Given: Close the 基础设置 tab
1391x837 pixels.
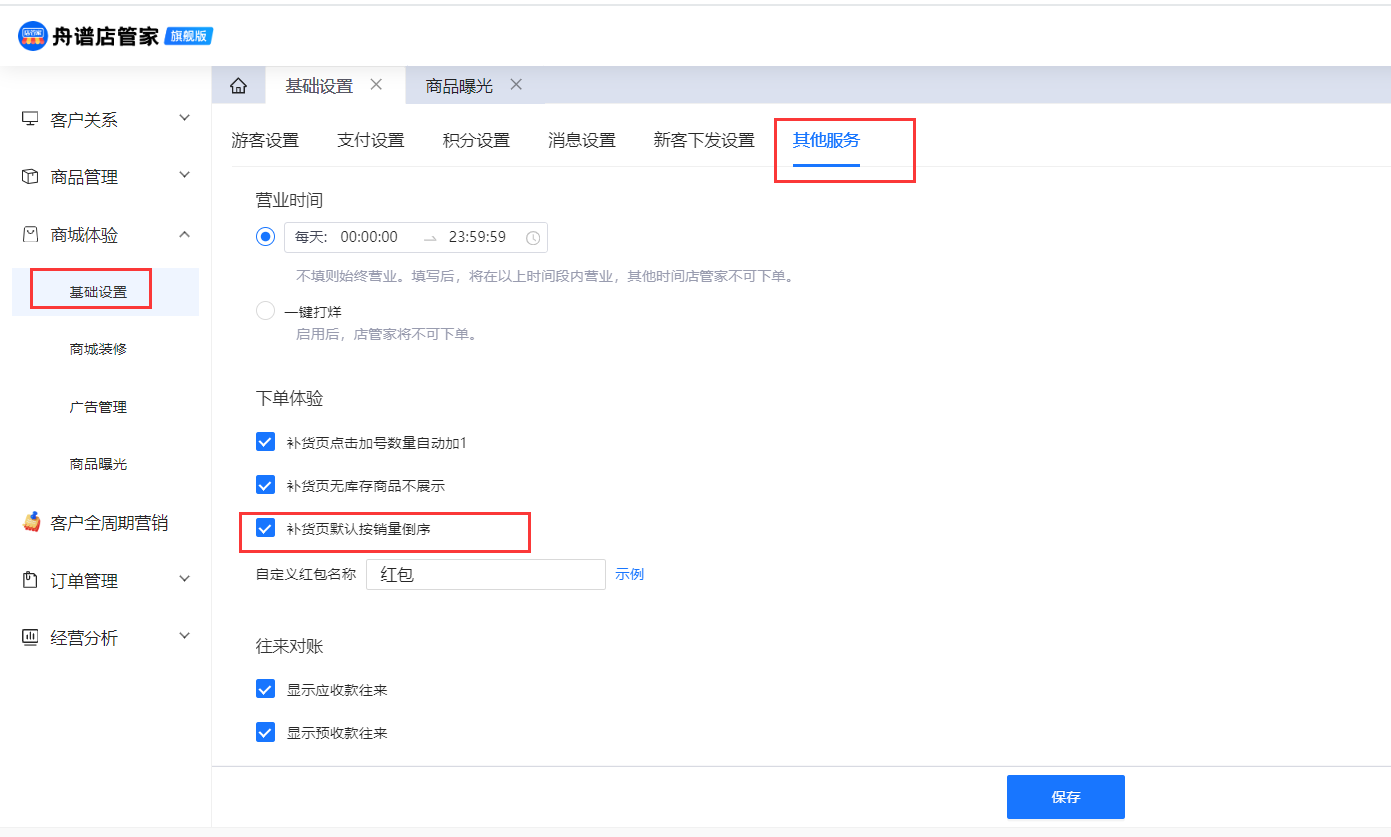Looking at the screenshot, I should pyautogui.click(x=376, y=85).
